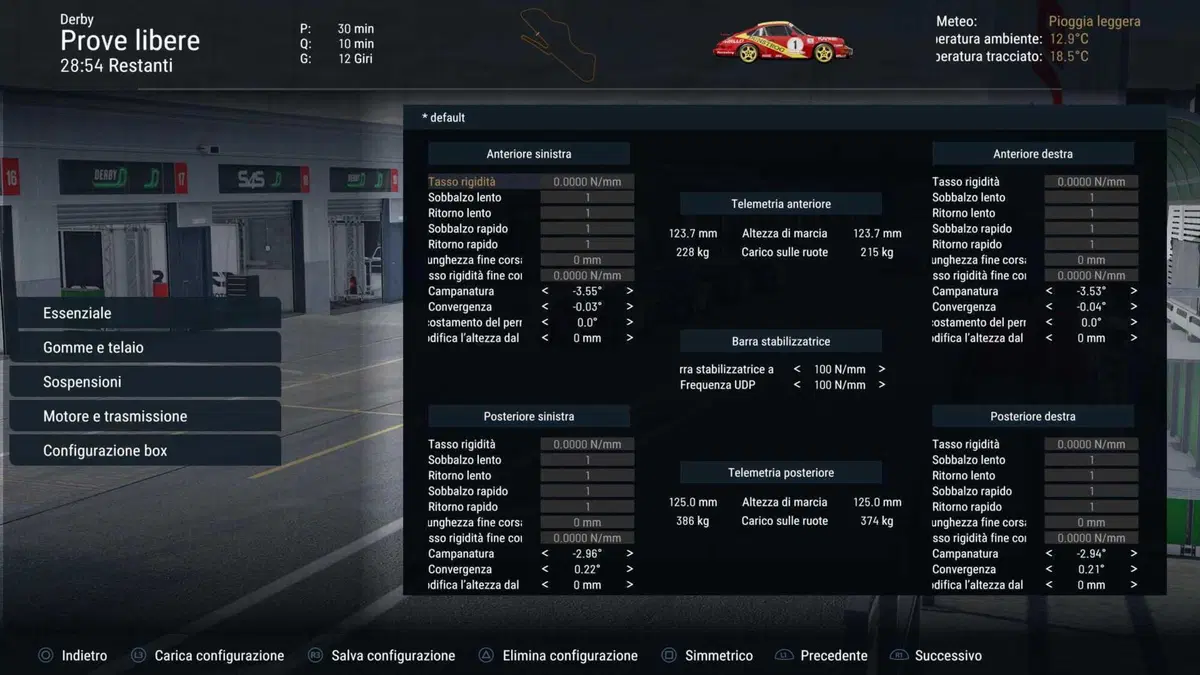1200x675 pixels.
Task: Click the track layout map icon
Action: pyautogui.click(x=558, y=44)
